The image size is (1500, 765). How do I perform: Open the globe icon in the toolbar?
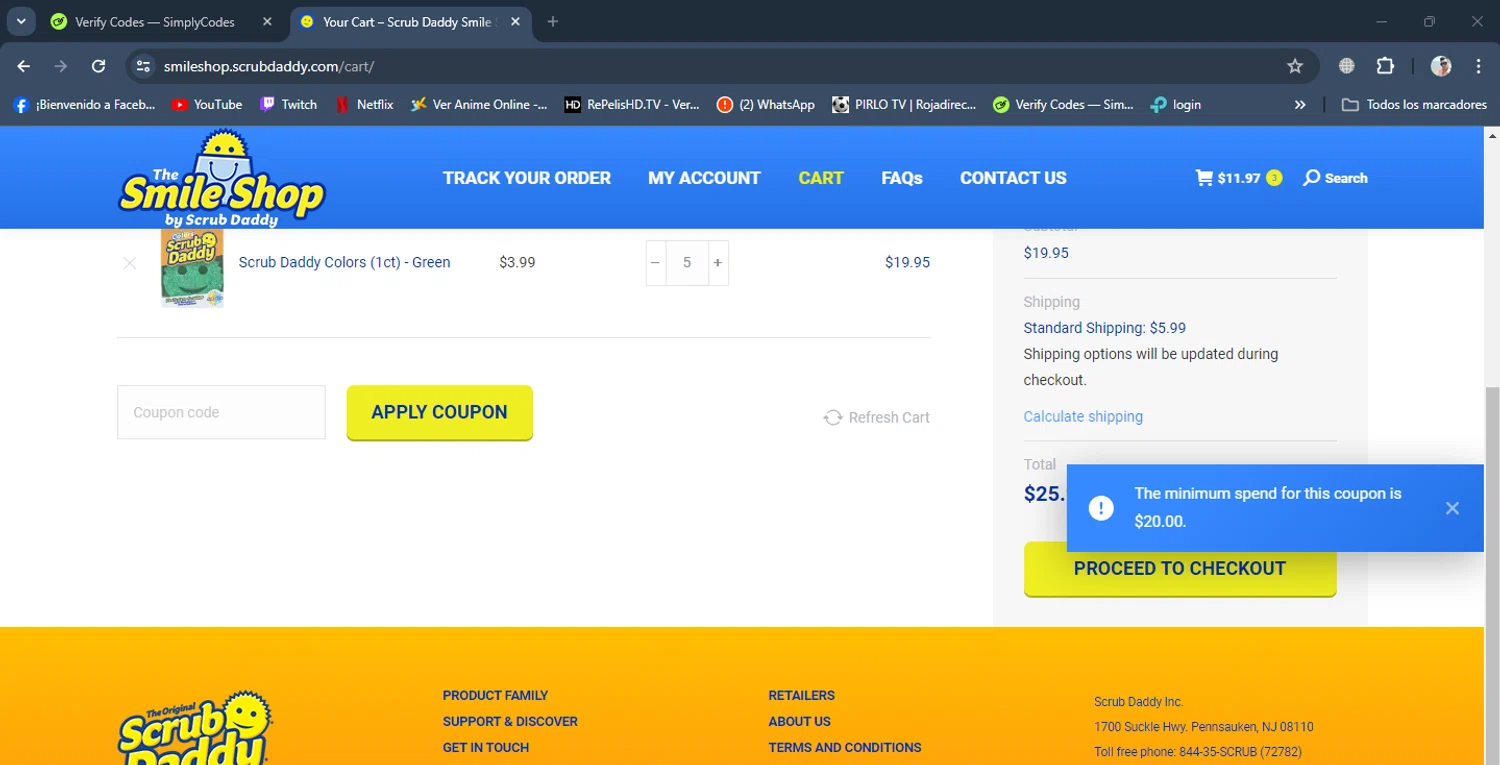(1347, 66)
